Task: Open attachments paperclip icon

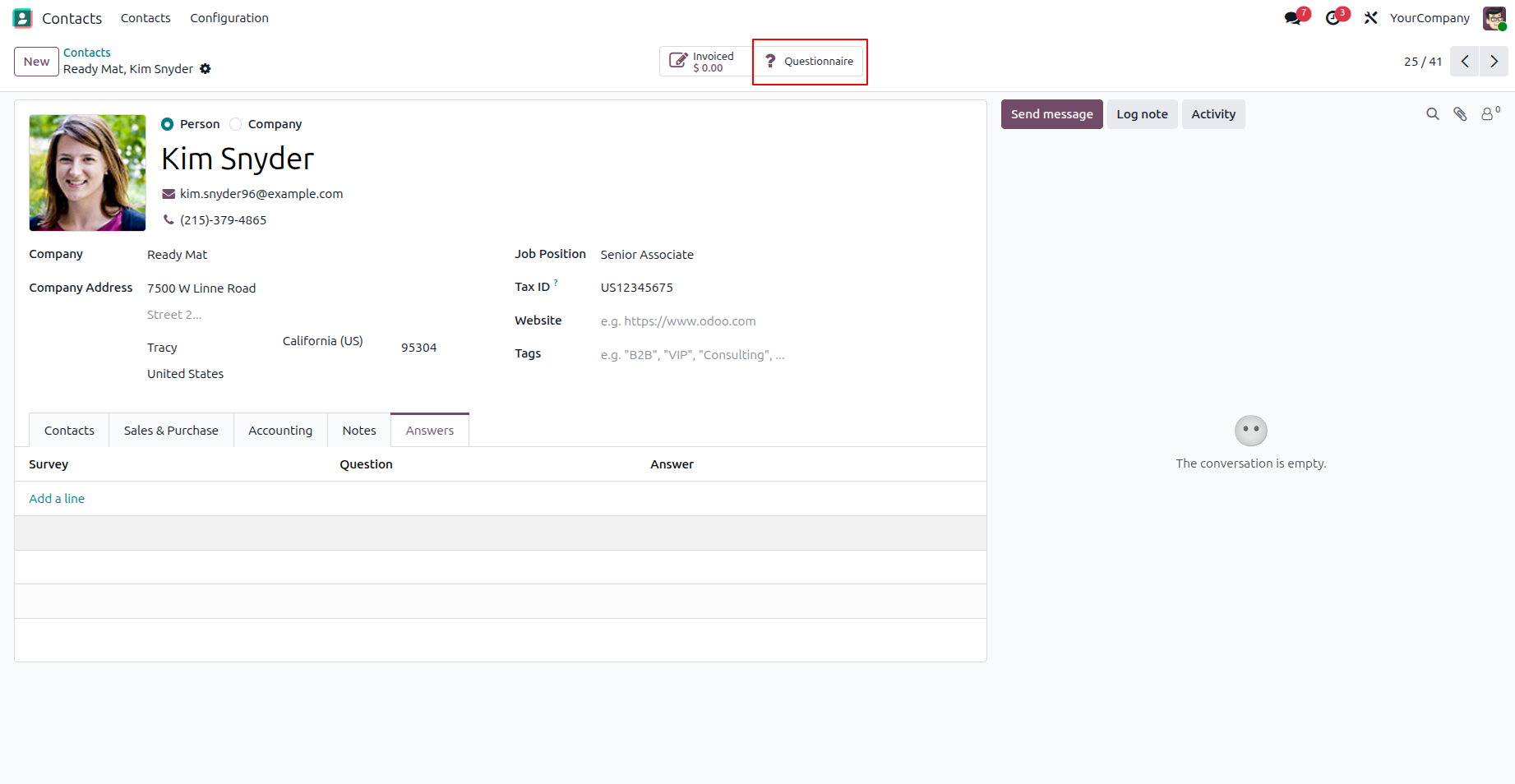Action: 1460,114
